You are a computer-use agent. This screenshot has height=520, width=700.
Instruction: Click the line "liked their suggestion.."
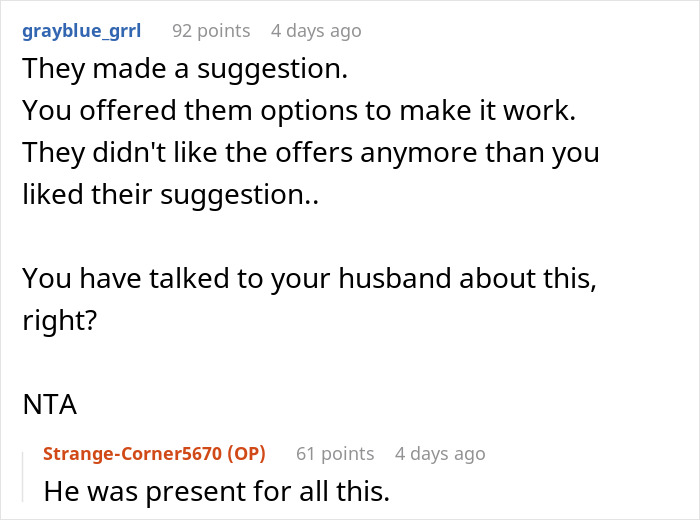(x=170, y=195)
